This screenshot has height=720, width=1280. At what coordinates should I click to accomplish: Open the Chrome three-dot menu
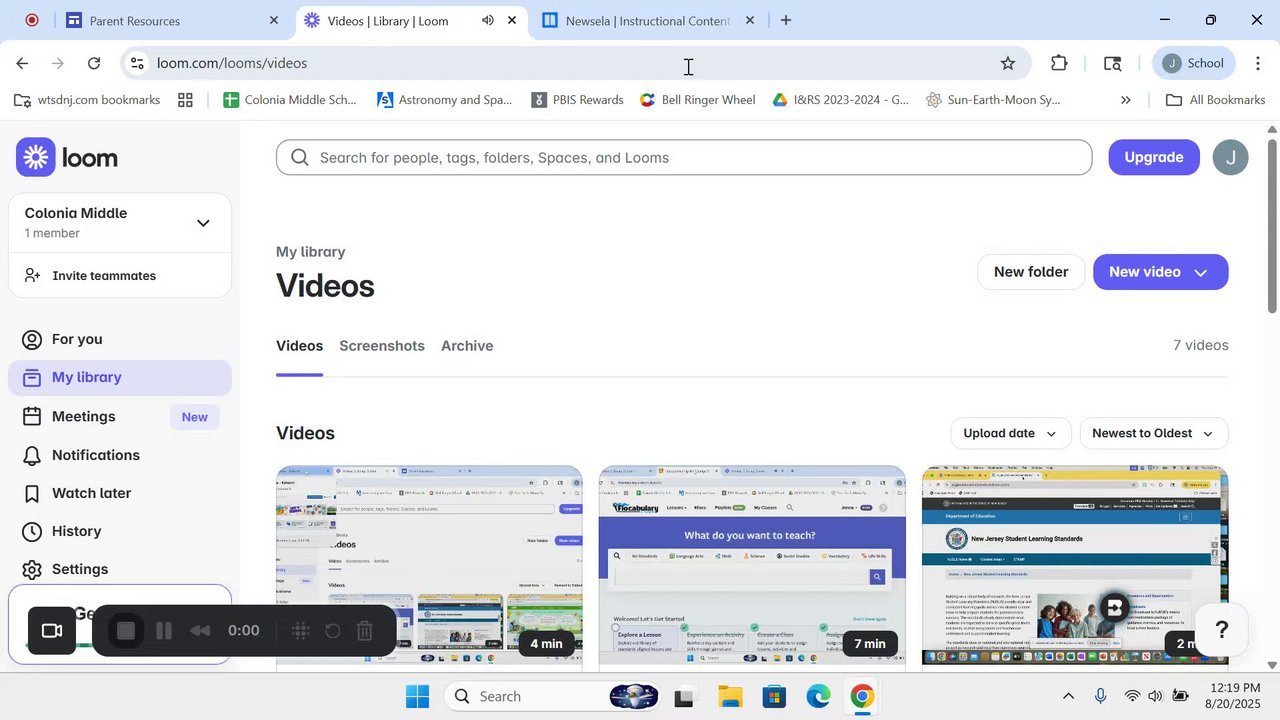pyautogui.click(x=1258, y=63)
